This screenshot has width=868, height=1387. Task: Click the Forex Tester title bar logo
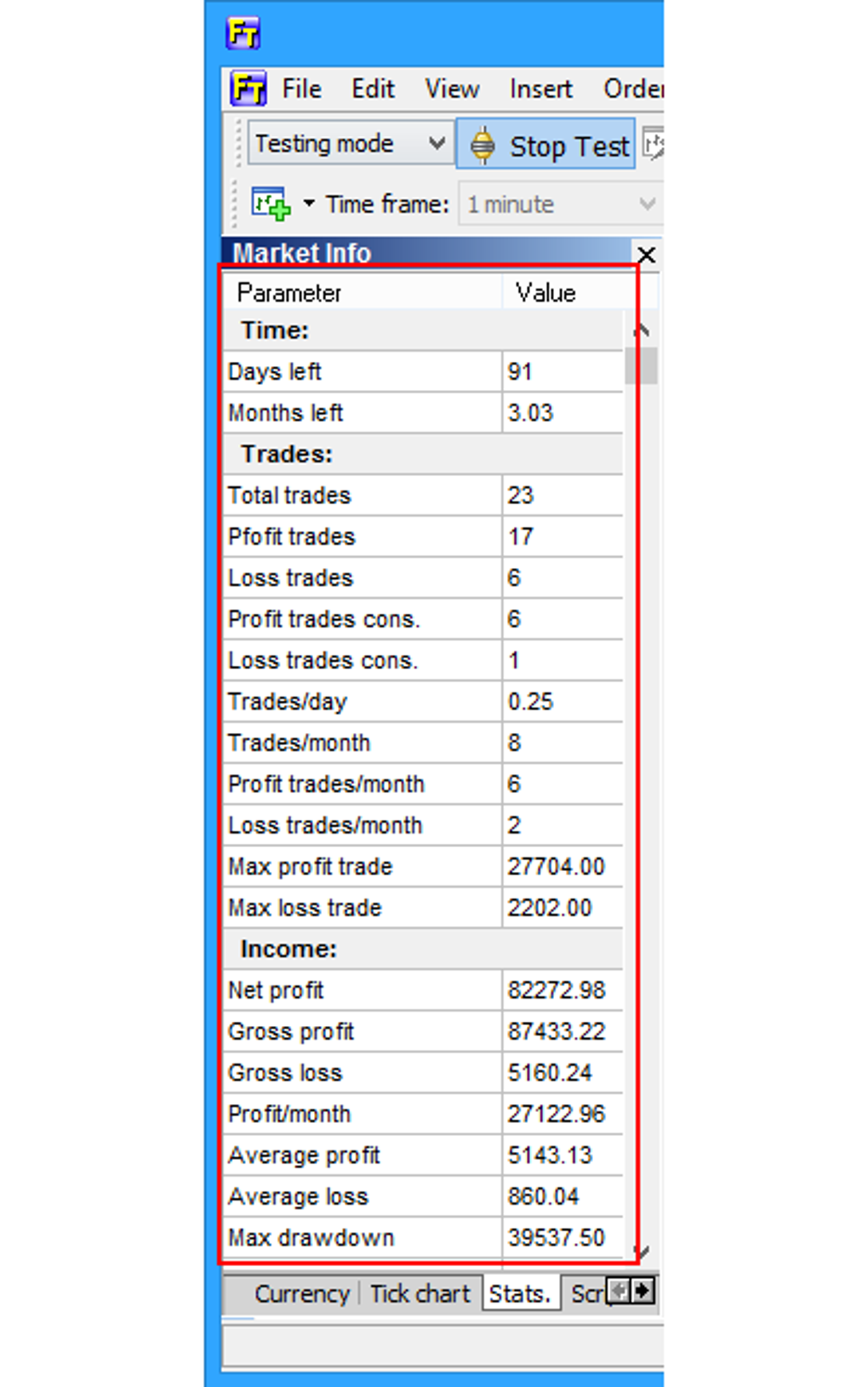point(243,33)
